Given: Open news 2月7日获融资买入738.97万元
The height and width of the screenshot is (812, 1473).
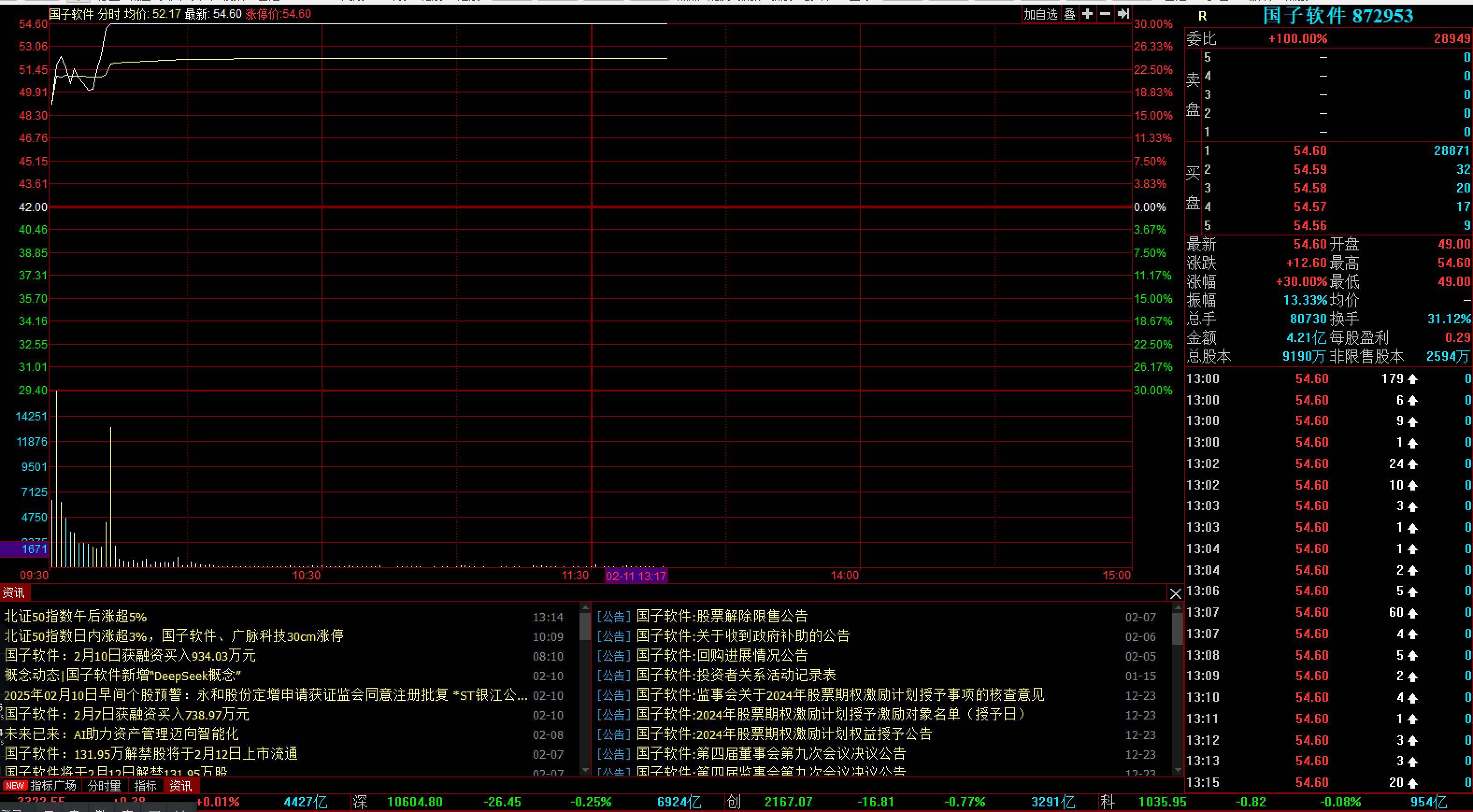Looking at the screenshot, I should [x=127, y=715].
